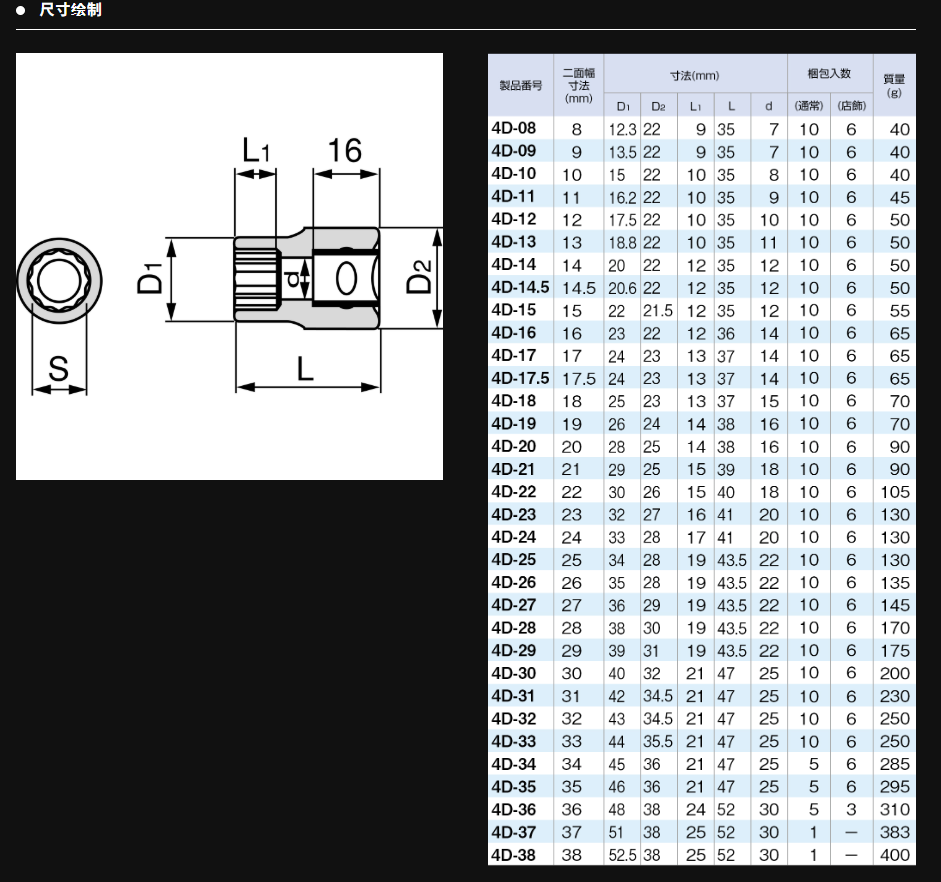Select the L1 dimension label in diagram

tap(256, 151)
